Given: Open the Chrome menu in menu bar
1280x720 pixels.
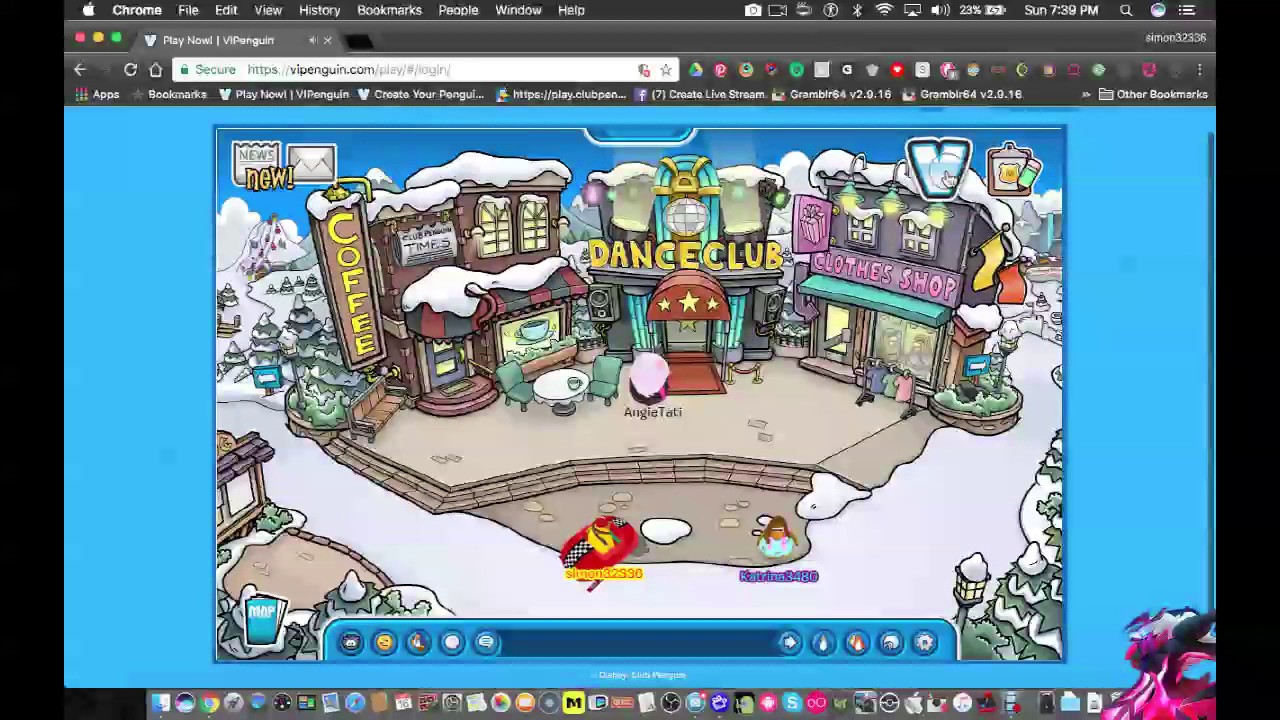Looking at the screenshot, I should pos(137,10).
